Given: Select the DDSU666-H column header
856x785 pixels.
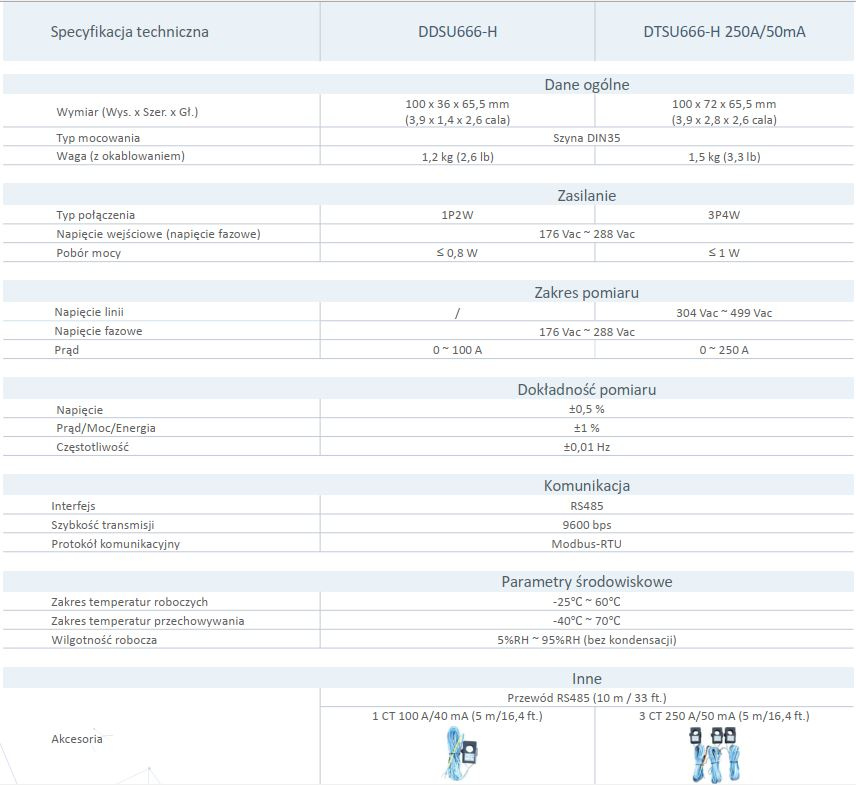Looking at the screenshot, I should (457, 32).
